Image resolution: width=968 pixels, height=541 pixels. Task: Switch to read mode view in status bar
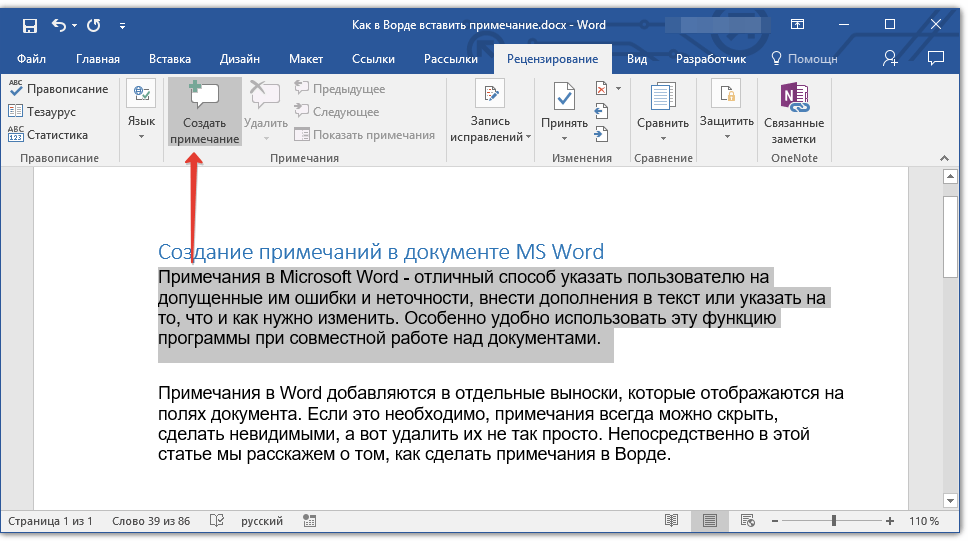[x=671, y=521]
